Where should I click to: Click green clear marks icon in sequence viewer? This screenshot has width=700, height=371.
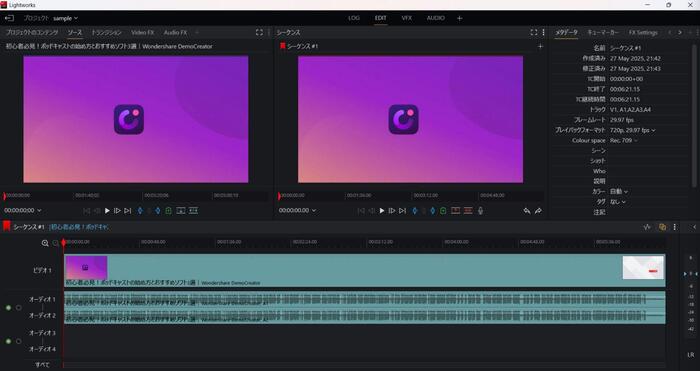point(443,211)
